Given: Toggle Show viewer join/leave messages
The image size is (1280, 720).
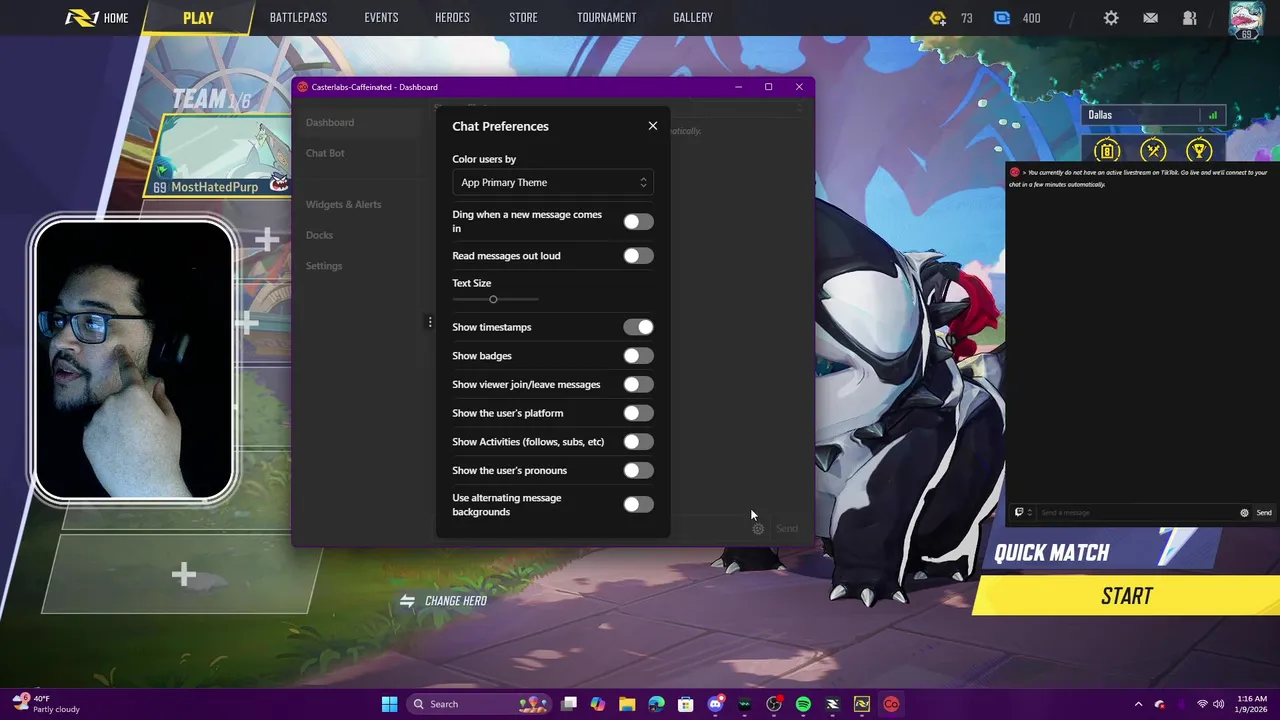Looking at the screenshot, I should [x=638, y=384].
